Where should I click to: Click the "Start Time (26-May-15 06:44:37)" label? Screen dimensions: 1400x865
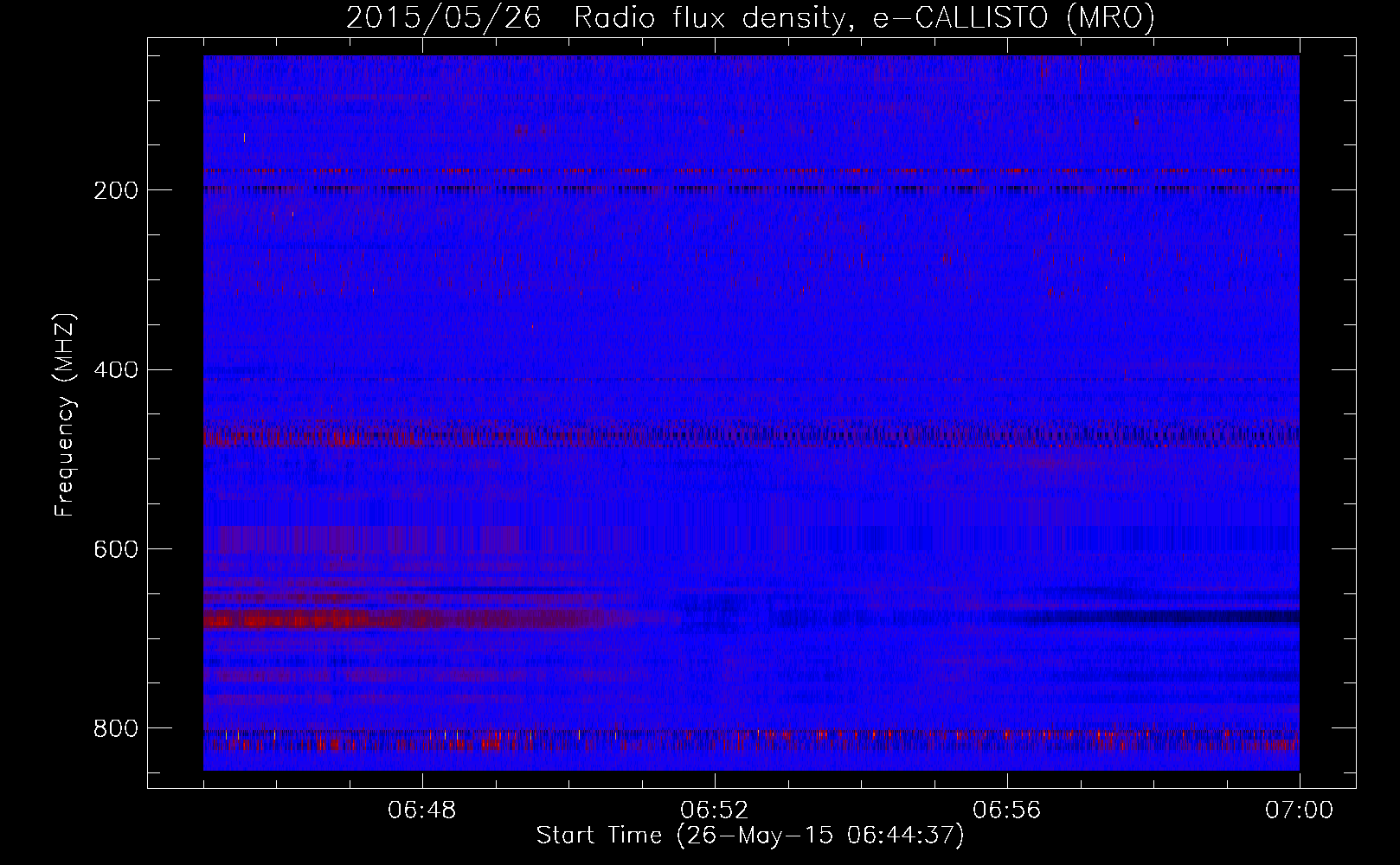tap(750, 836)
